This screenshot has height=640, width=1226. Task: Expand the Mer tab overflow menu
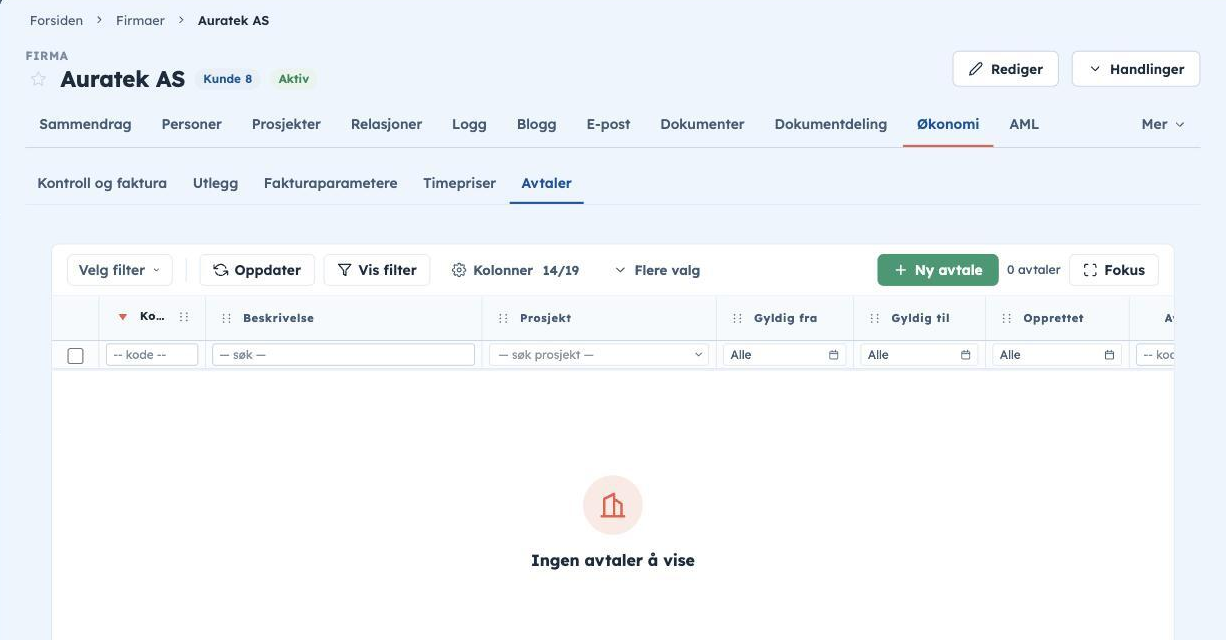(x=1163, y=124)
